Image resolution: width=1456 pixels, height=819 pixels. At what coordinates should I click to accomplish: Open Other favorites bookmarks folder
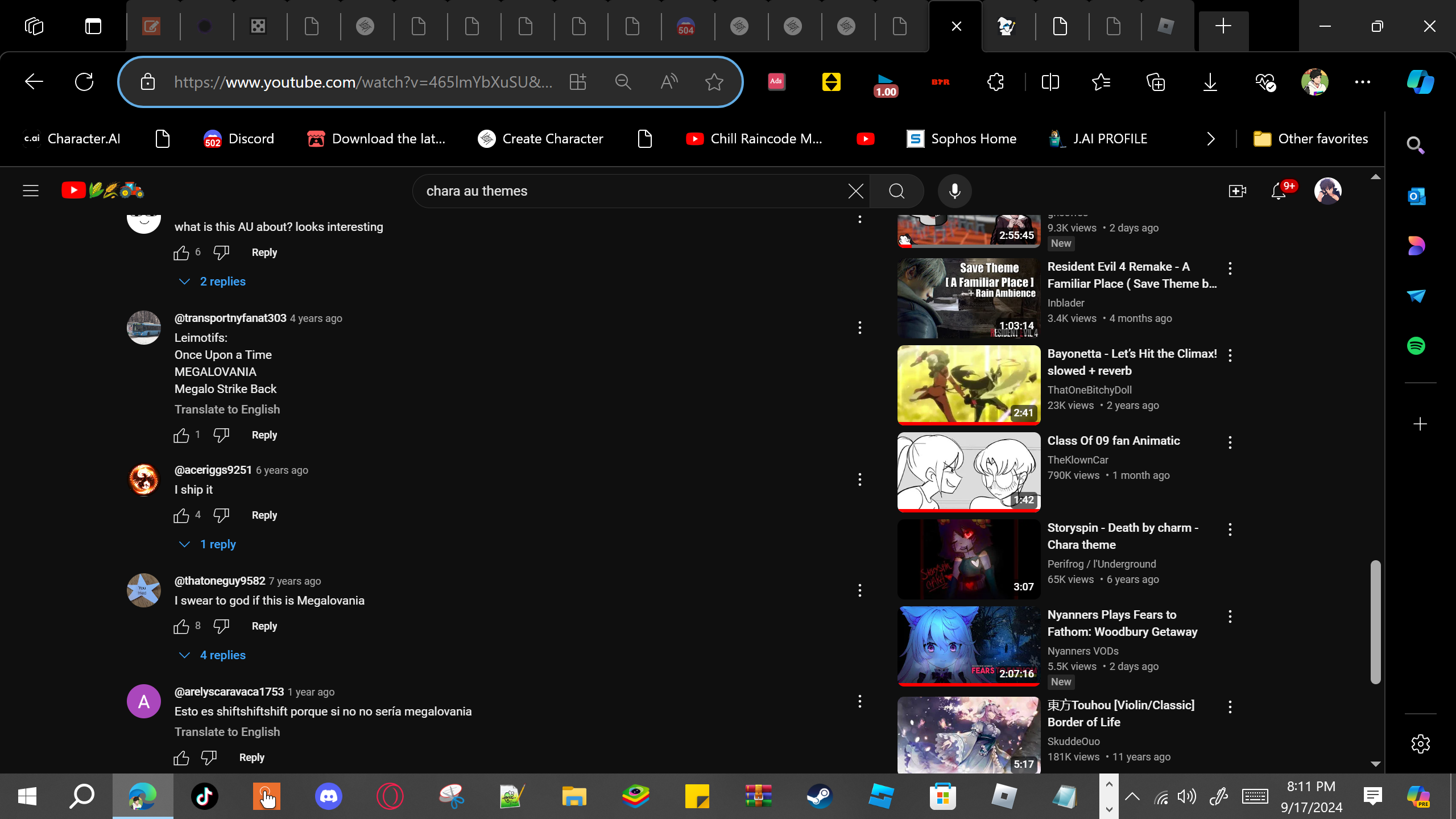tap(1311, 139)
